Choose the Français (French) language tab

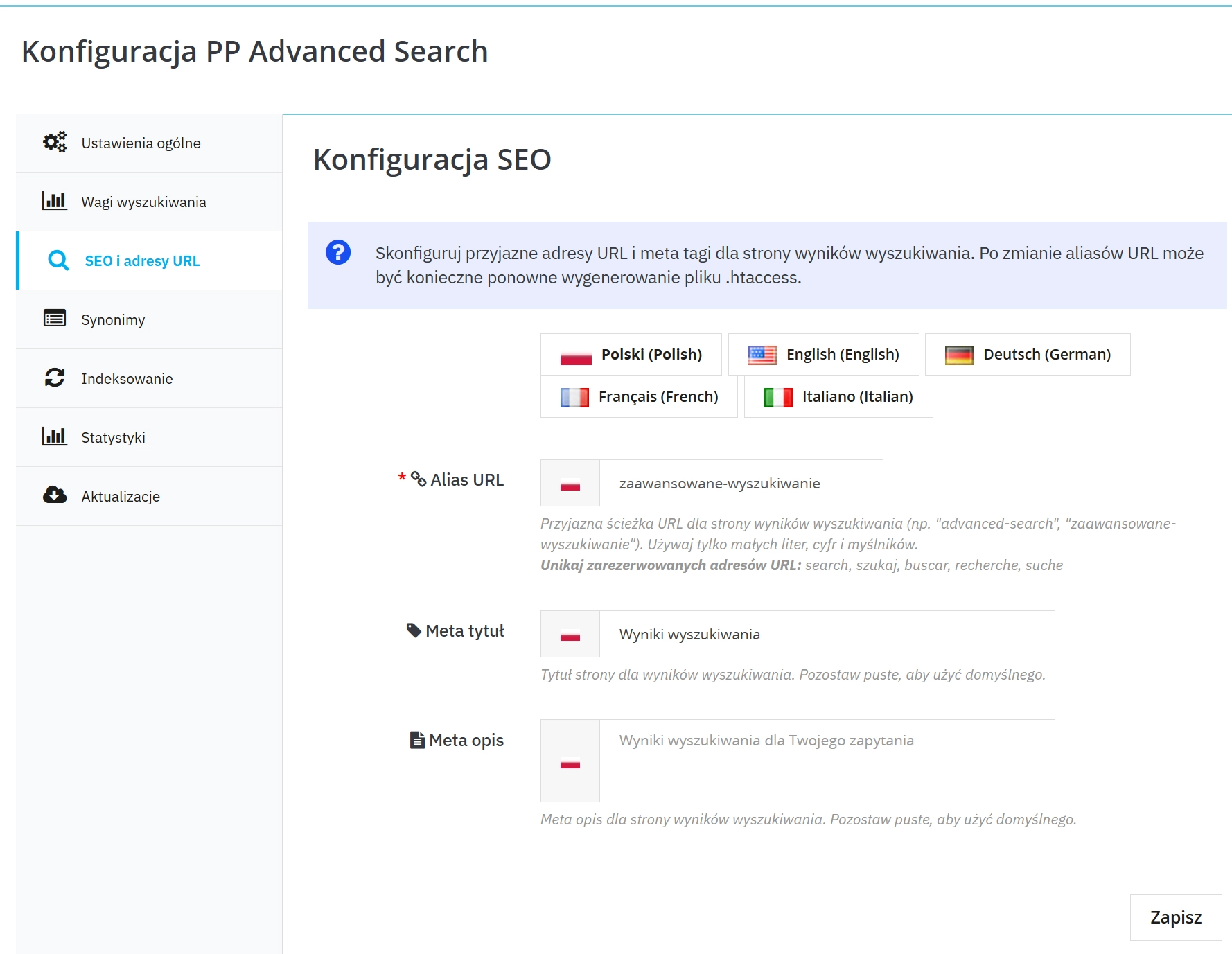pos(638,397)
